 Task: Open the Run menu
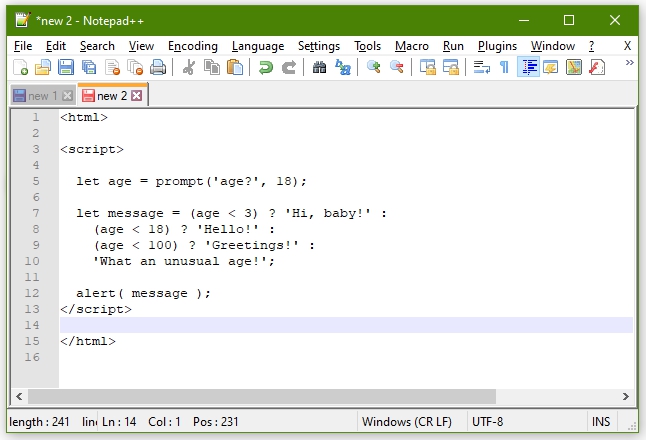(453, 46)
